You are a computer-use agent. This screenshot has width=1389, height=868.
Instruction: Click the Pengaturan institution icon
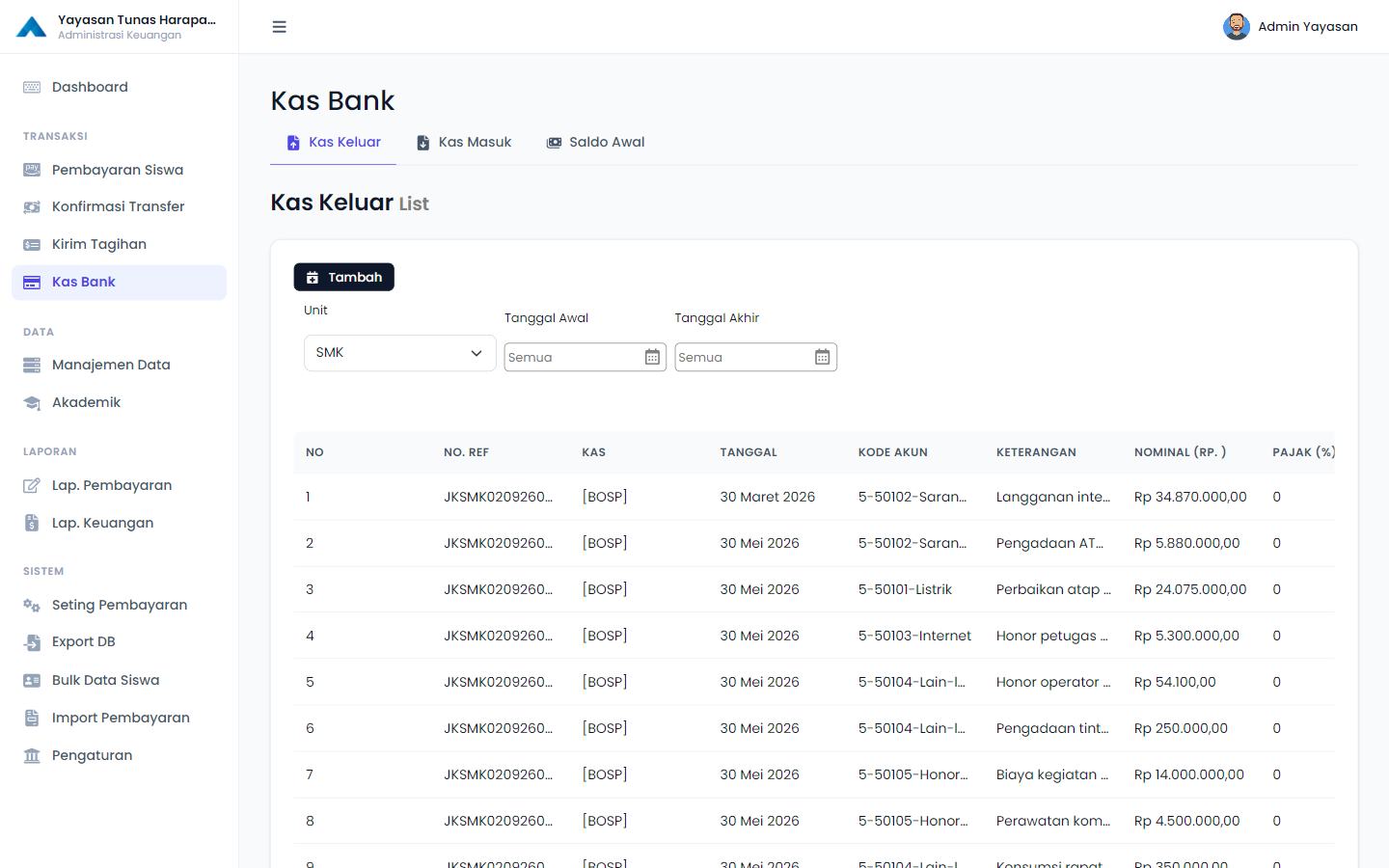click(32, 755)
